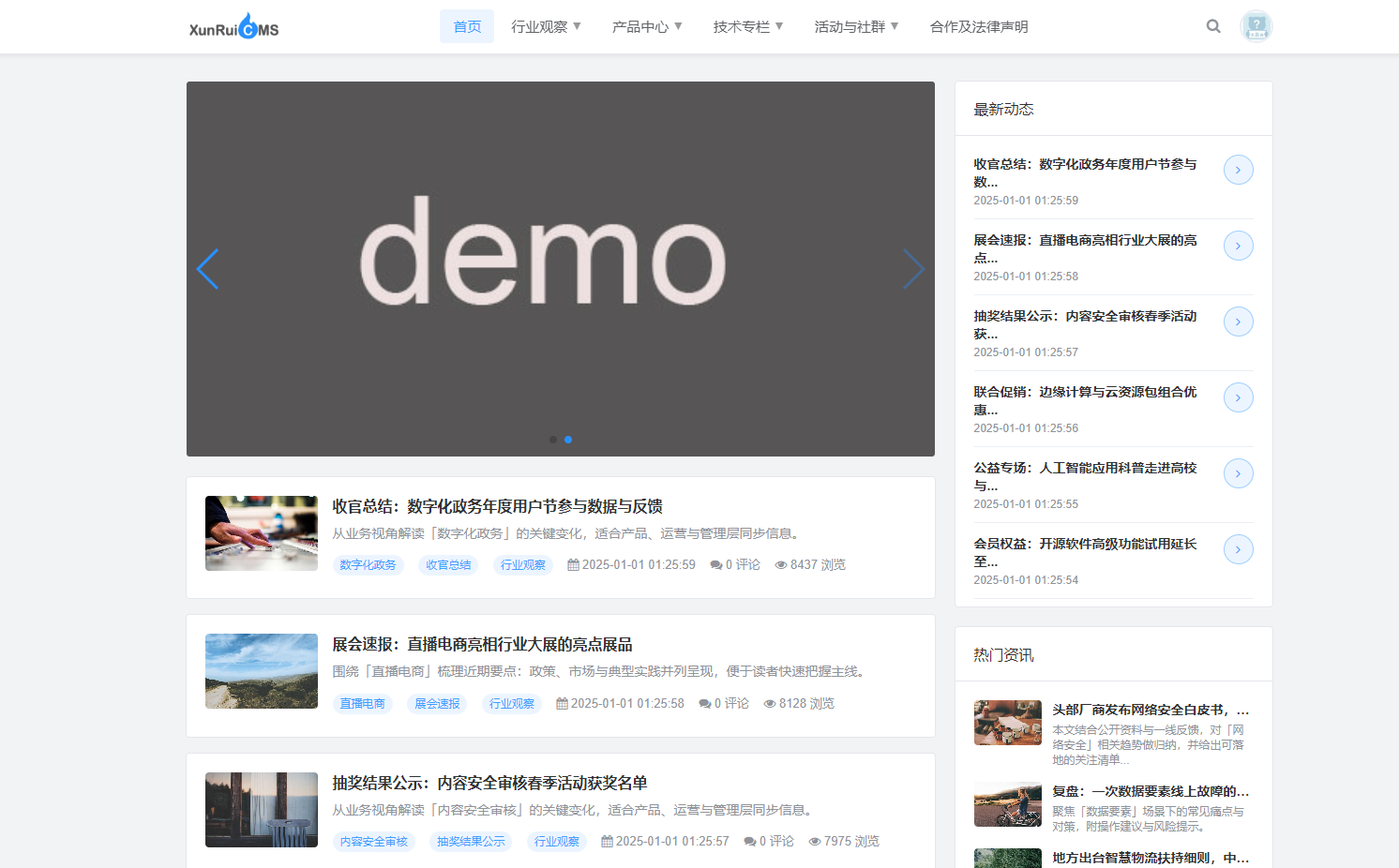This screenshot has height=868, width=1399.
Task: Open arrow button for 收官总结 latest item
Action: pyautogui.click(x=1239, y=170)
